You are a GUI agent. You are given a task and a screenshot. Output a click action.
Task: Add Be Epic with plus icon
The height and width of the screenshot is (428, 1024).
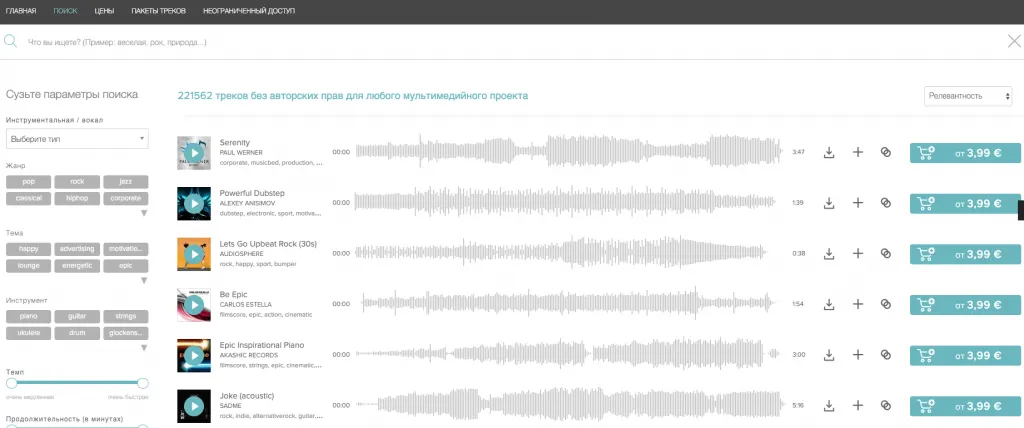[858, 305]
